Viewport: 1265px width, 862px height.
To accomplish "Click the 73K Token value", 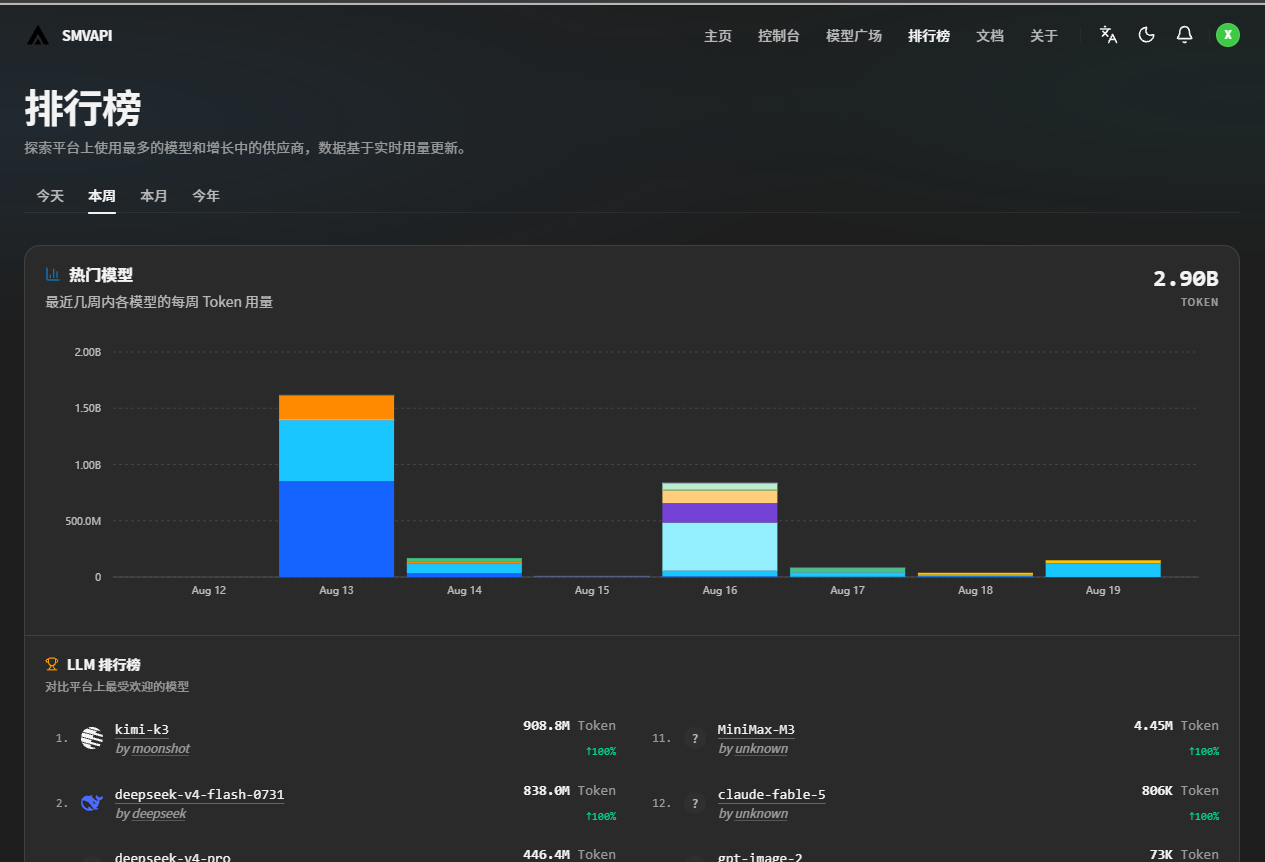I will coord(1184,855).
